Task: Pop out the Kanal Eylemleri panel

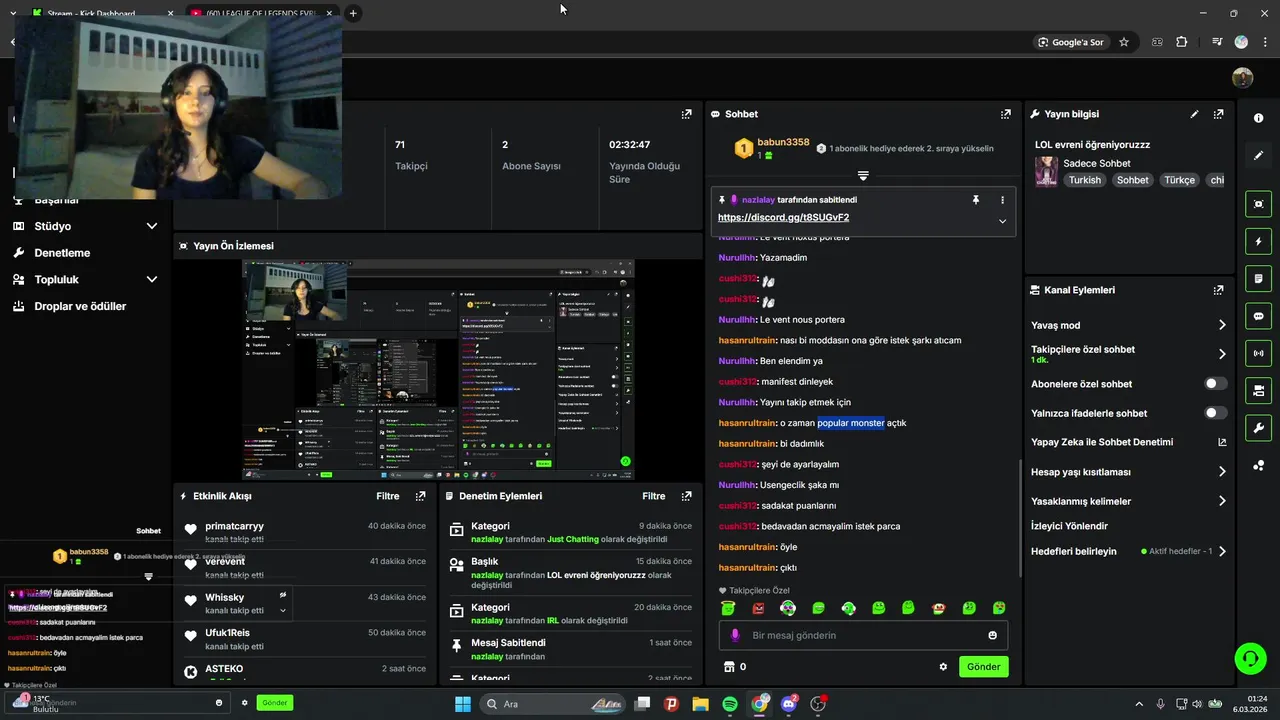Action: [1218, 290]
